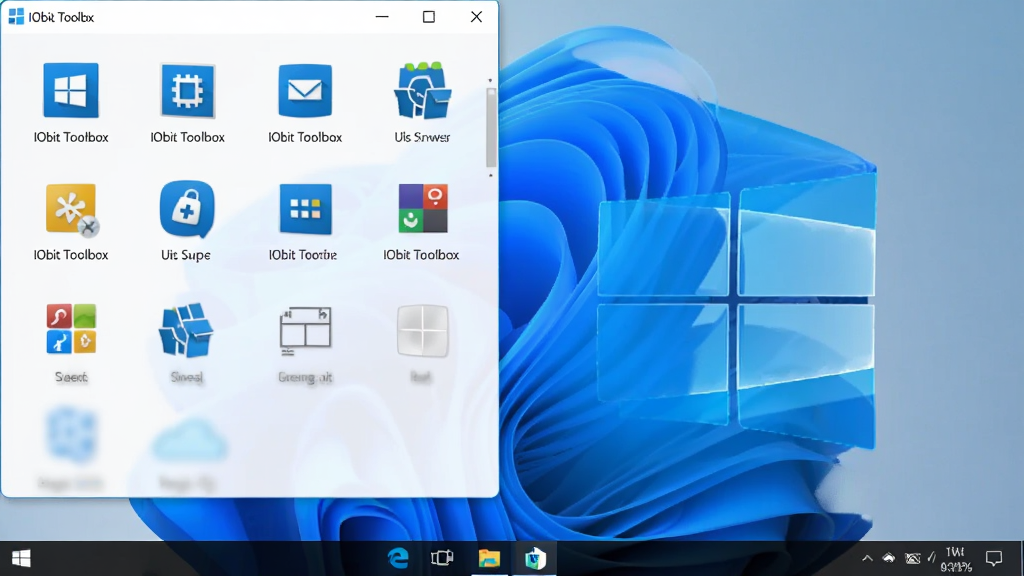Open the faded gear icon in bottom row
The width and height of the screenshot is (1024, 576).
71,434
